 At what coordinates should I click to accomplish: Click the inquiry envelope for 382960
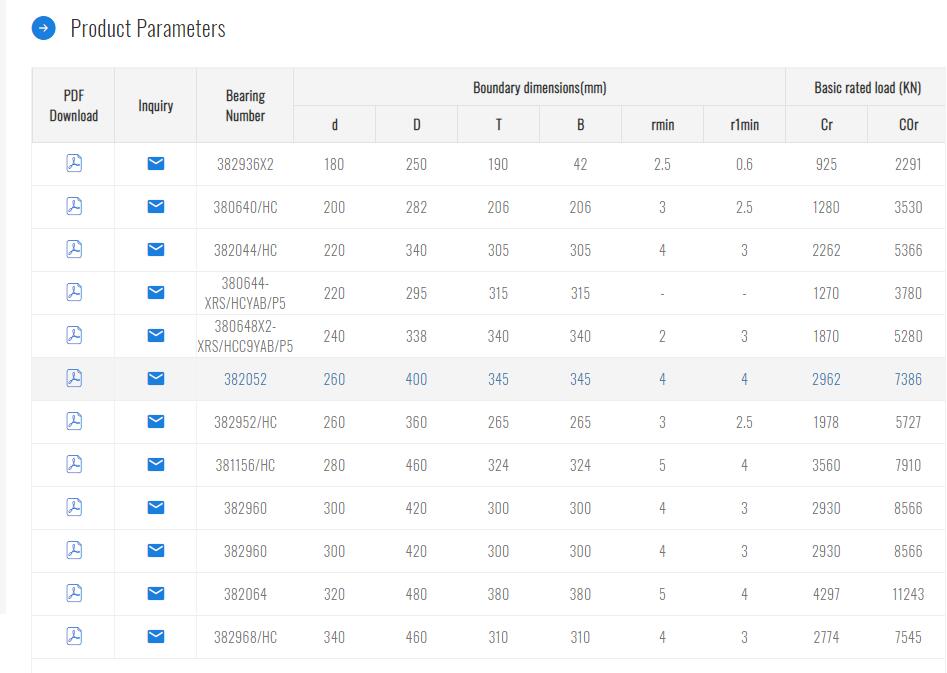pos(155,507)
